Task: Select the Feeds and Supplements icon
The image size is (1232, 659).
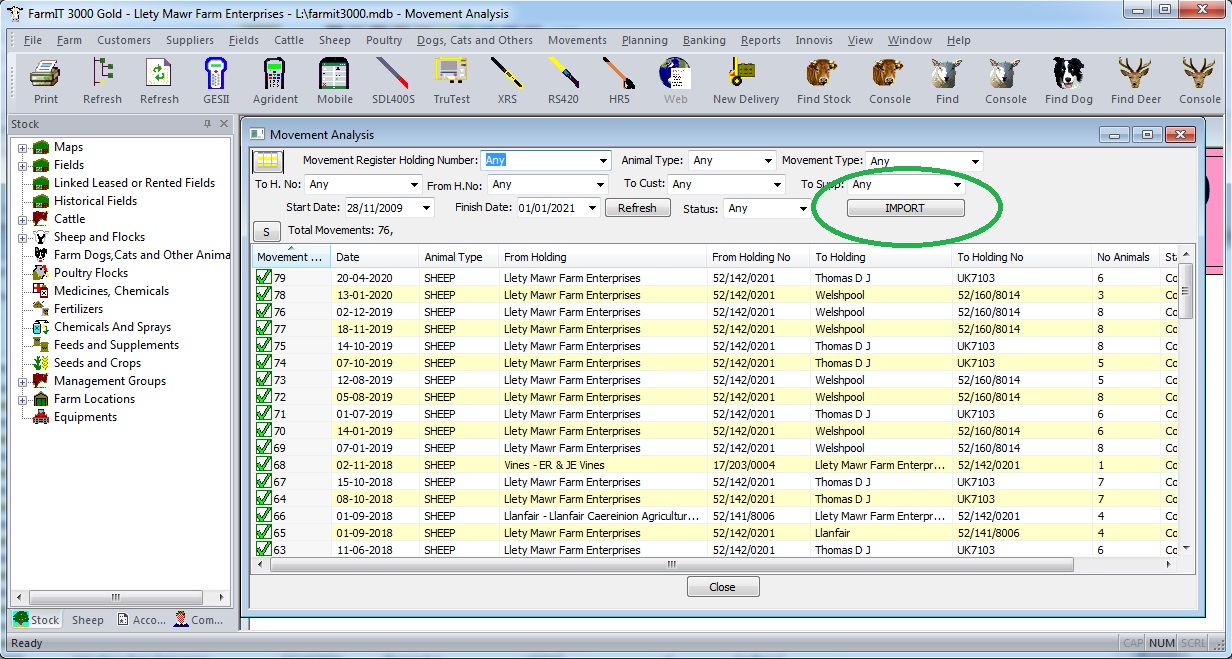Action: coord(41,345)
